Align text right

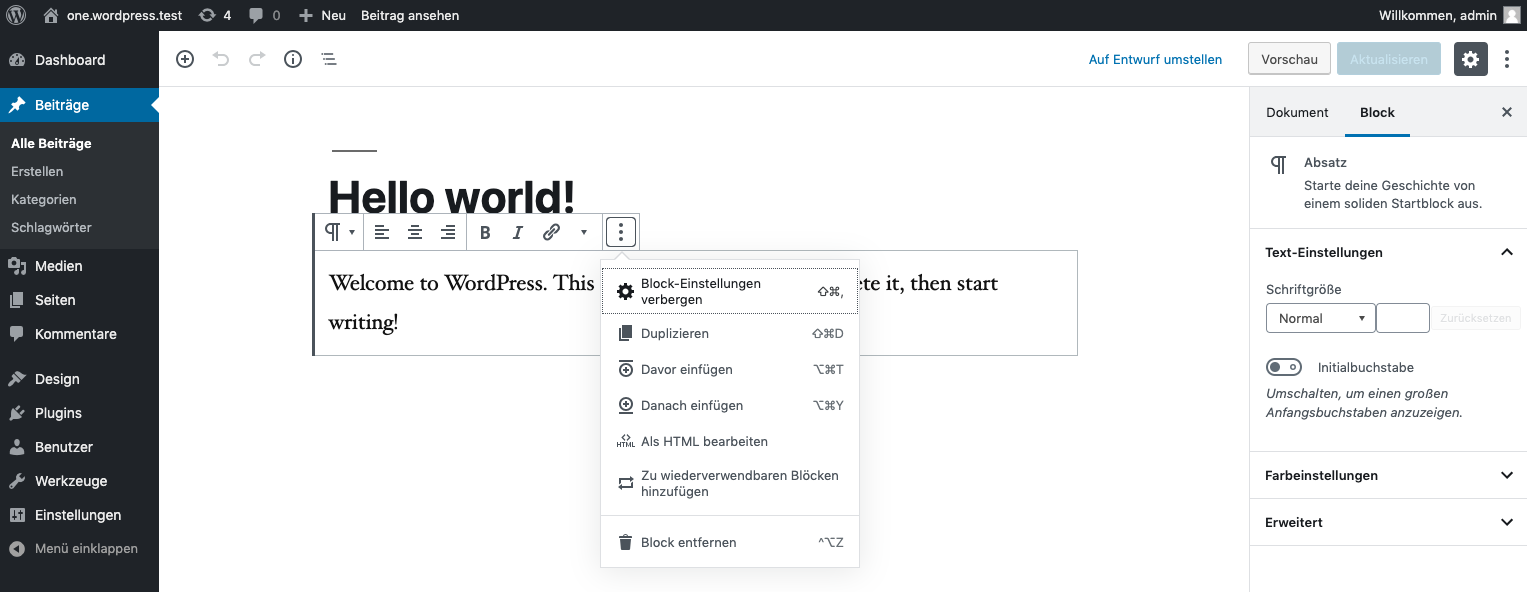pyautogui.click(x=448, y=232)
